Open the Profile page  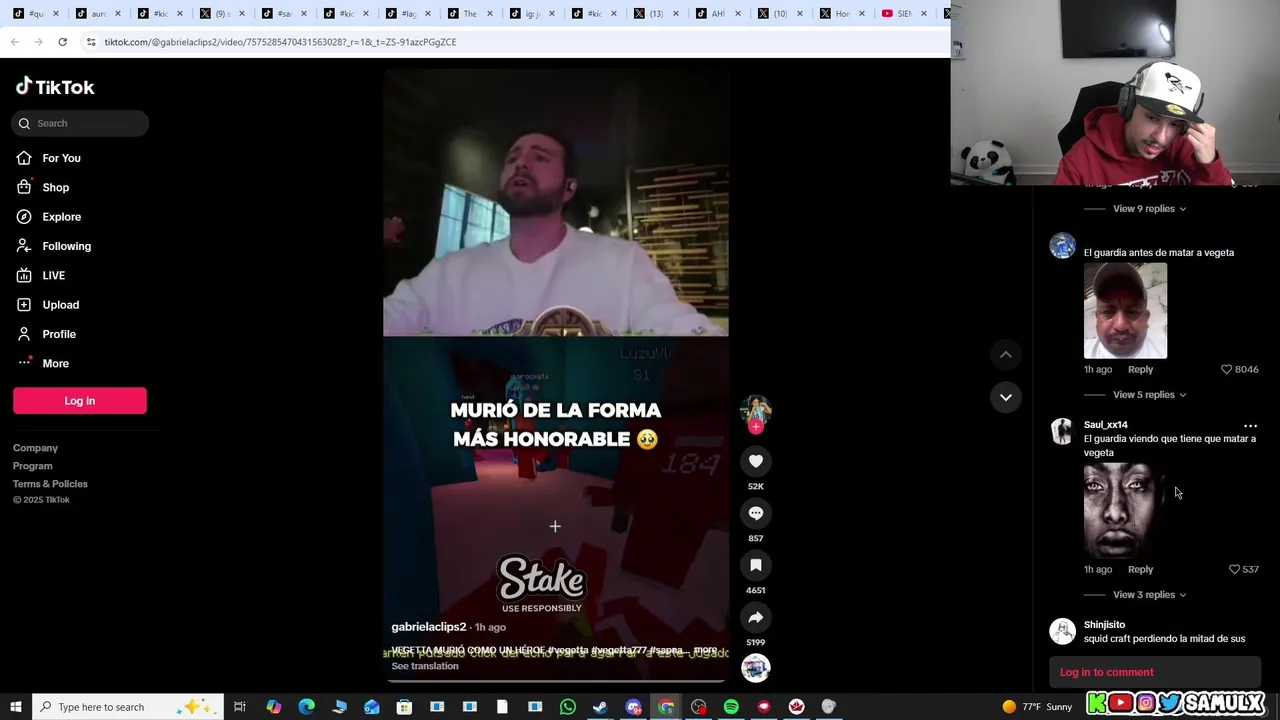(58, 334)
